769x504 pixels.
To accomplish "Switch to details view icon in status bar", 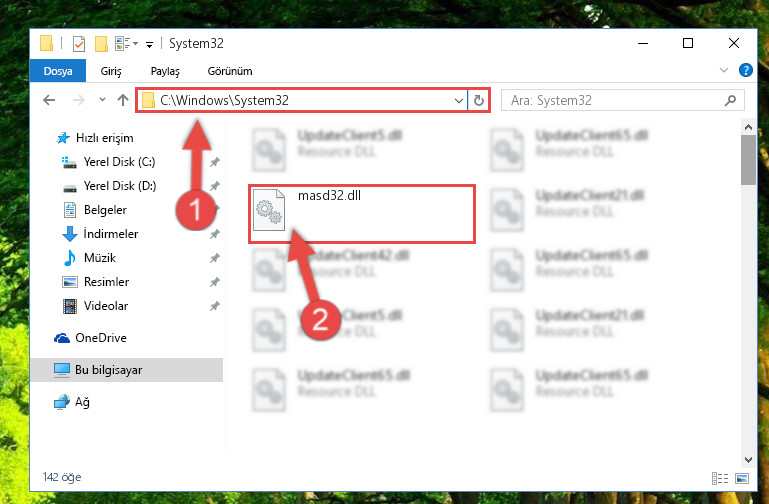I will pyautogui.click(x=720, y=478).
